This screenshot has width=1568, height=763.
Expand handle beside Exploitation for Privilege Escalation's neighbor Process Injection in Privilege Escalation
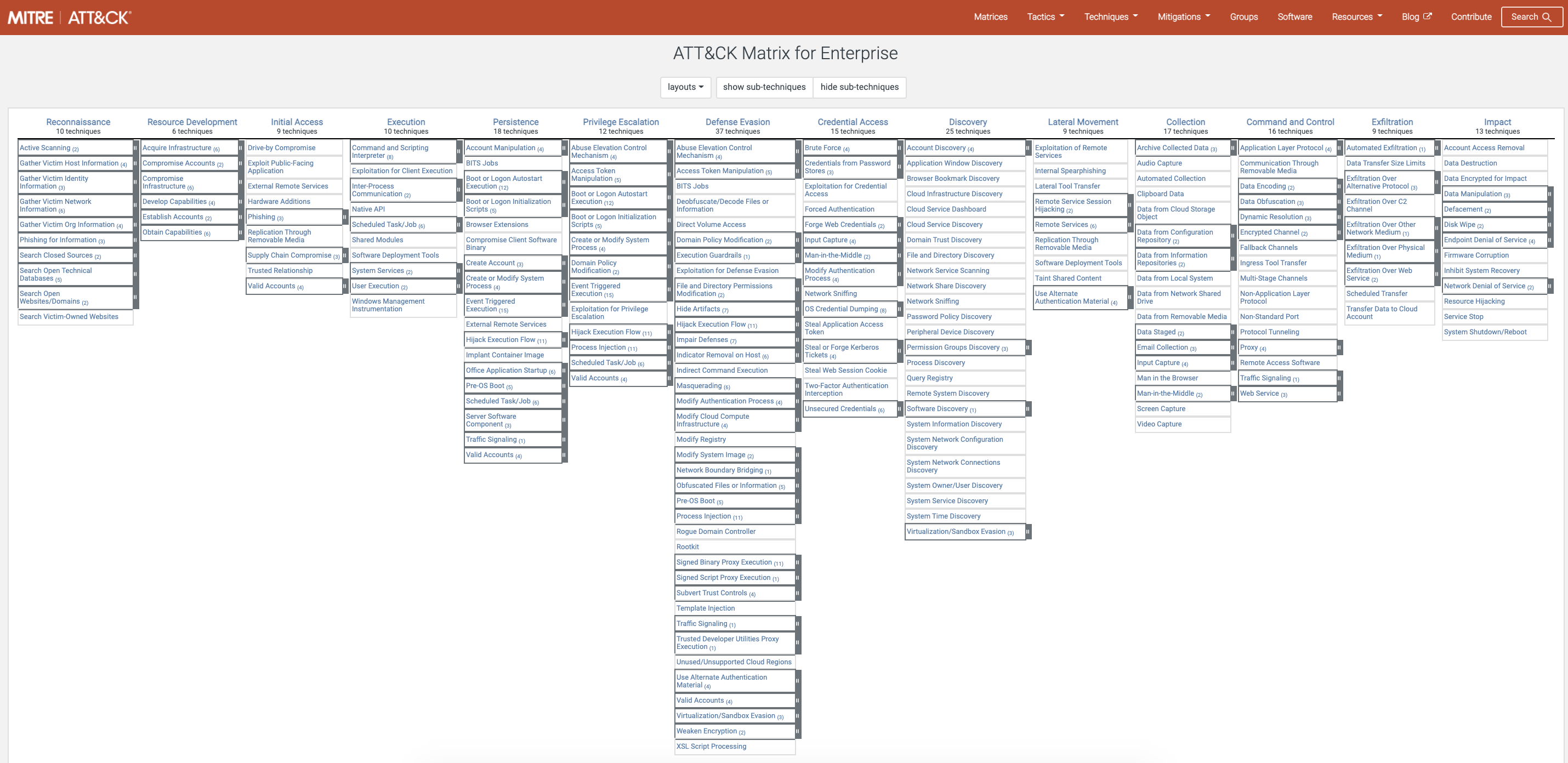click(670, 348)
